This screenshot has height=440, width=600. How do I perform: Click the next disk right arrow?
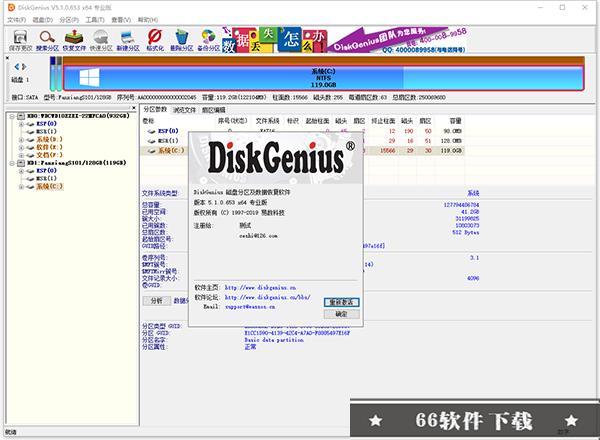(24, 67)
